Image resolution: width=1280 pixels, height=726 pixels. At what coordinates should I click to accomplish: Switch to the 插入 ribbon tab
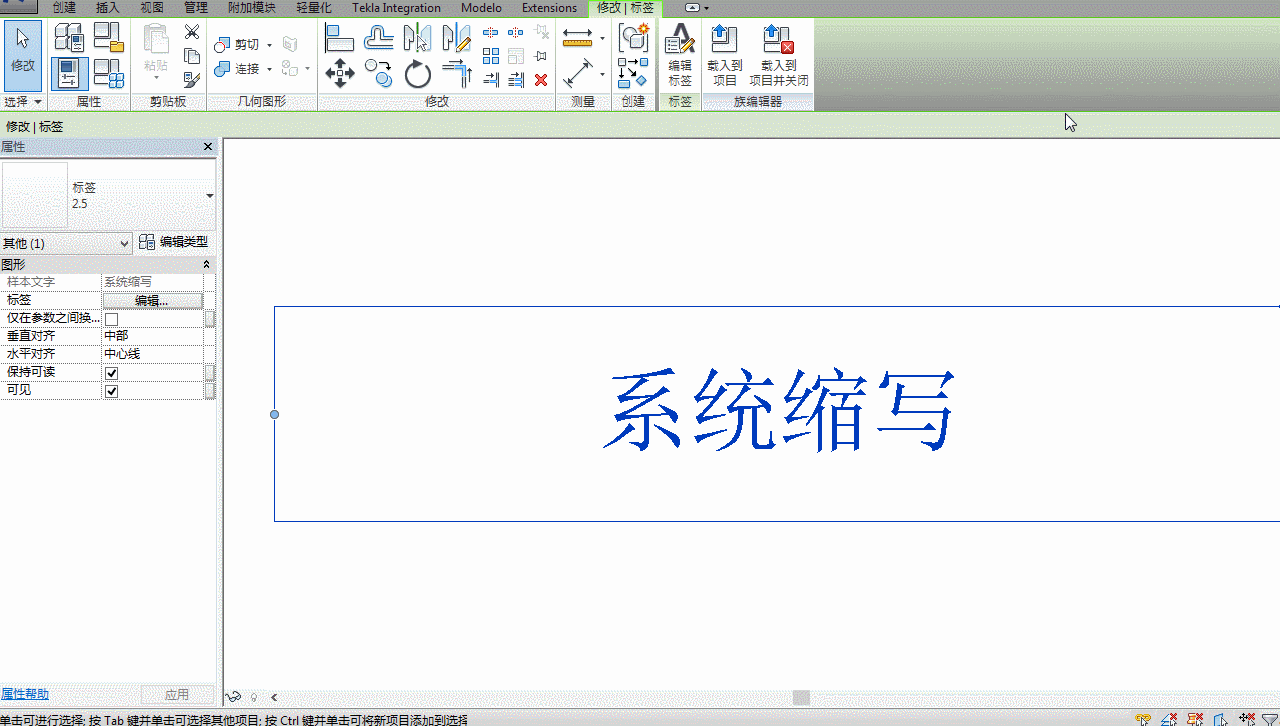[107, 7]
